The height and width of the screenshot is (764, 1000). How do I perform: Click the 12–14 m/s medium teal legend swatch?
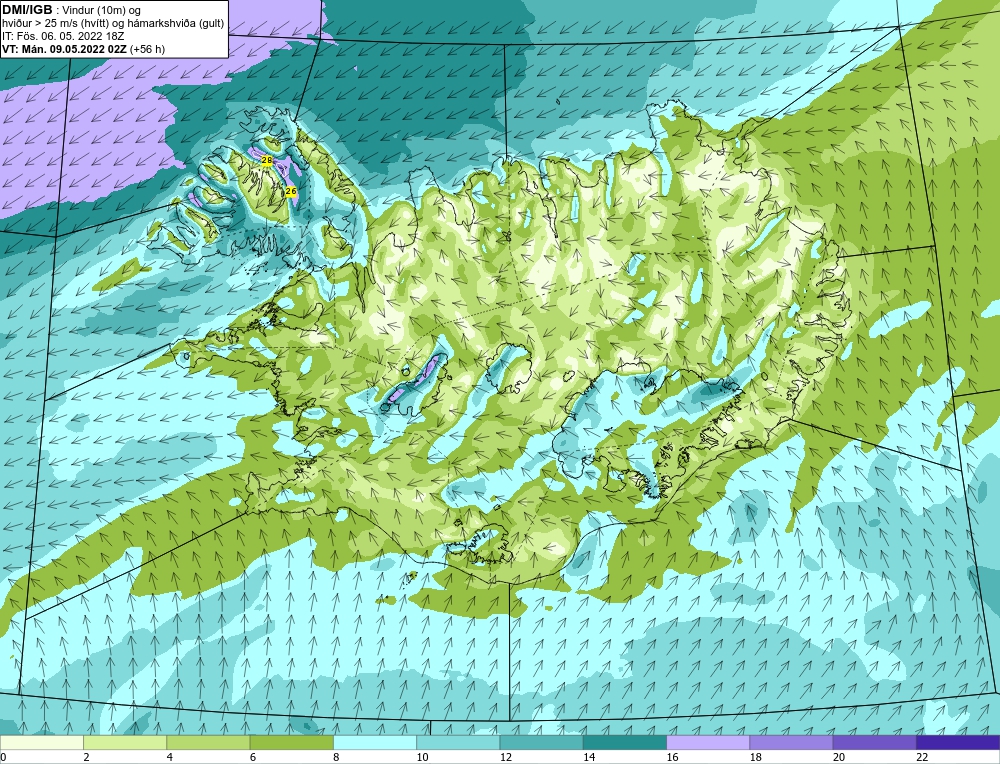(x=541, y=742)
